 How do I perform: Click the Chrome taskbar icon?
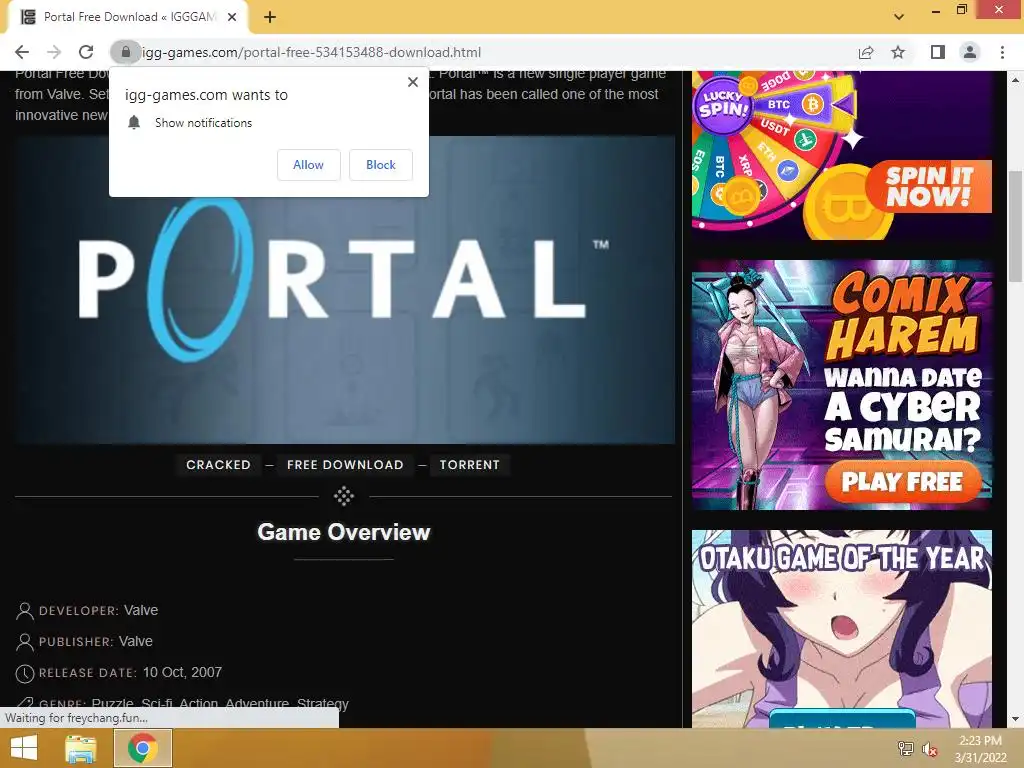pyautogui.click(x=143, y=748)
